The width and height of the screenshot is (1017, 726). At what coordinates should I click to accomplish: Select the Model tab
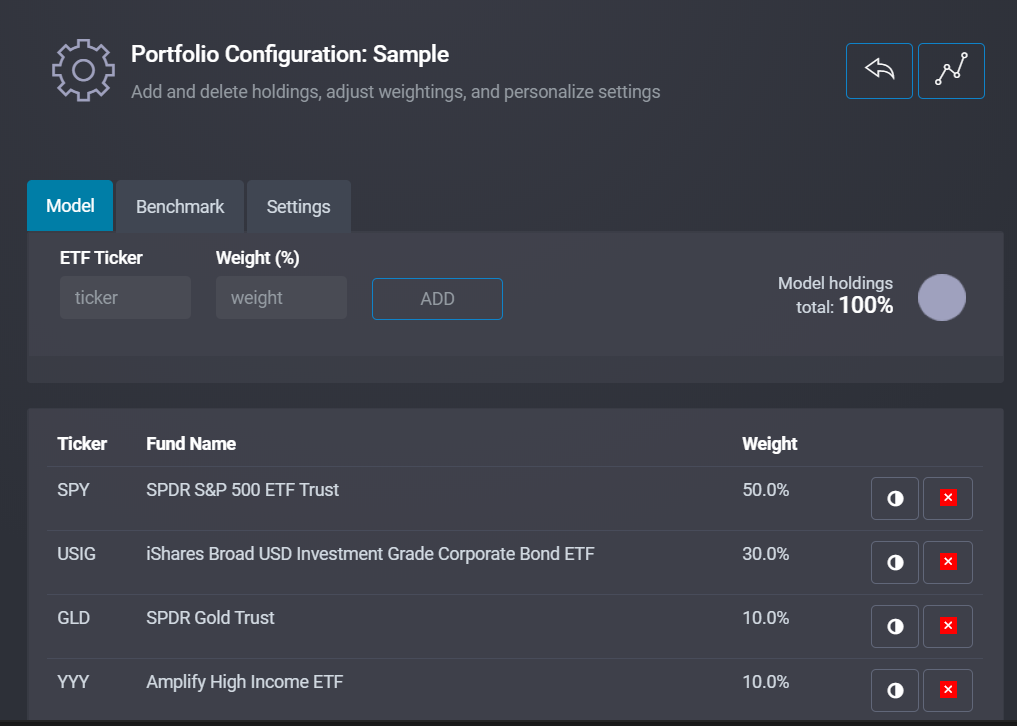click(x=70, y=206)
